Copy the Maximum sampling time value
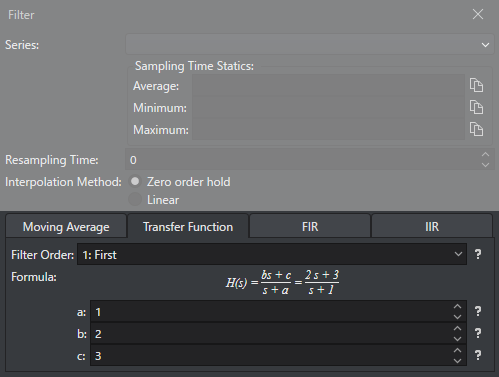The image size is (499, 377). tap(476, 129)
